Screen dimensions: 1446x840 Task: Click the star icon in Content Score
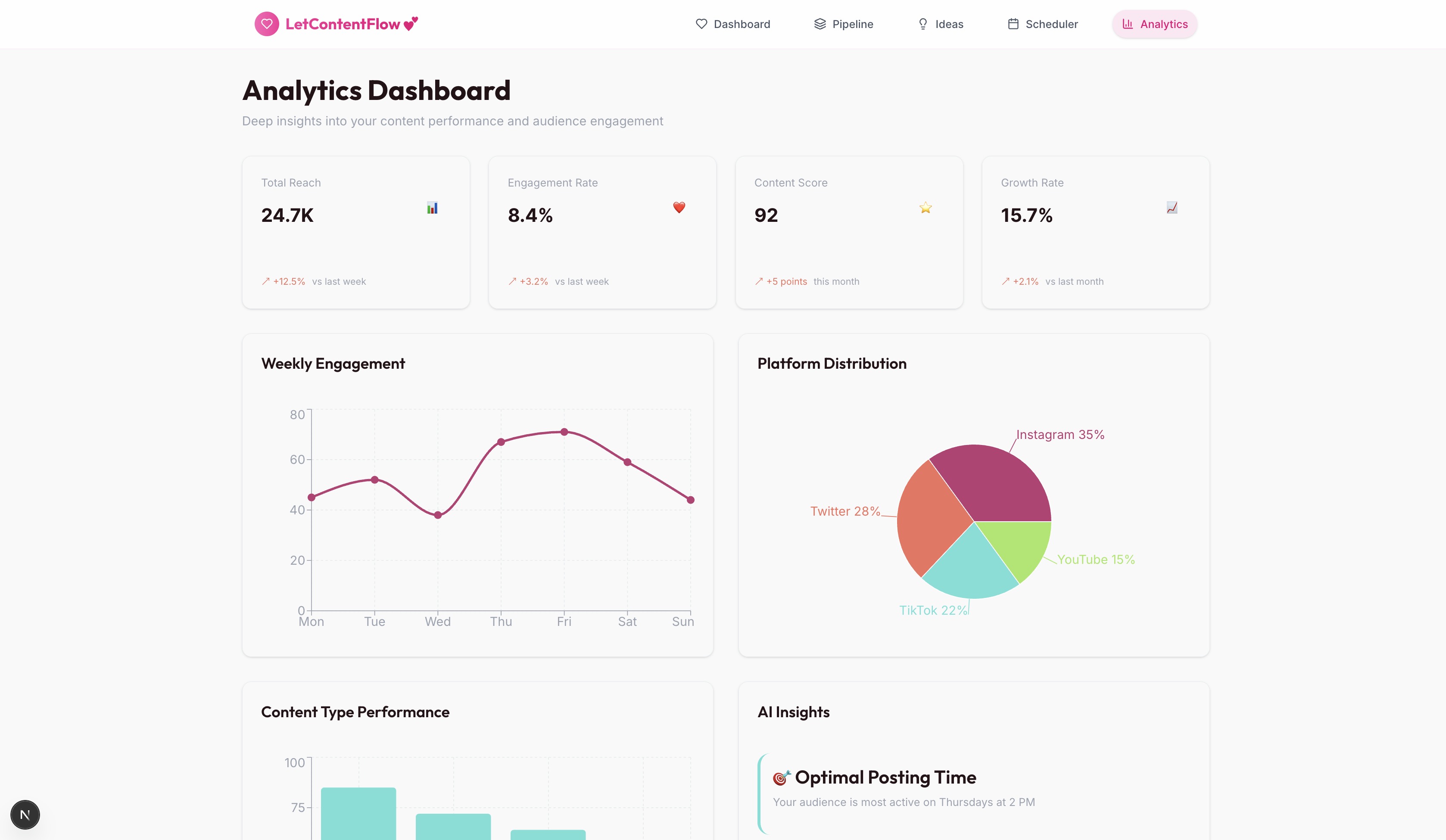tap(925, 208)
